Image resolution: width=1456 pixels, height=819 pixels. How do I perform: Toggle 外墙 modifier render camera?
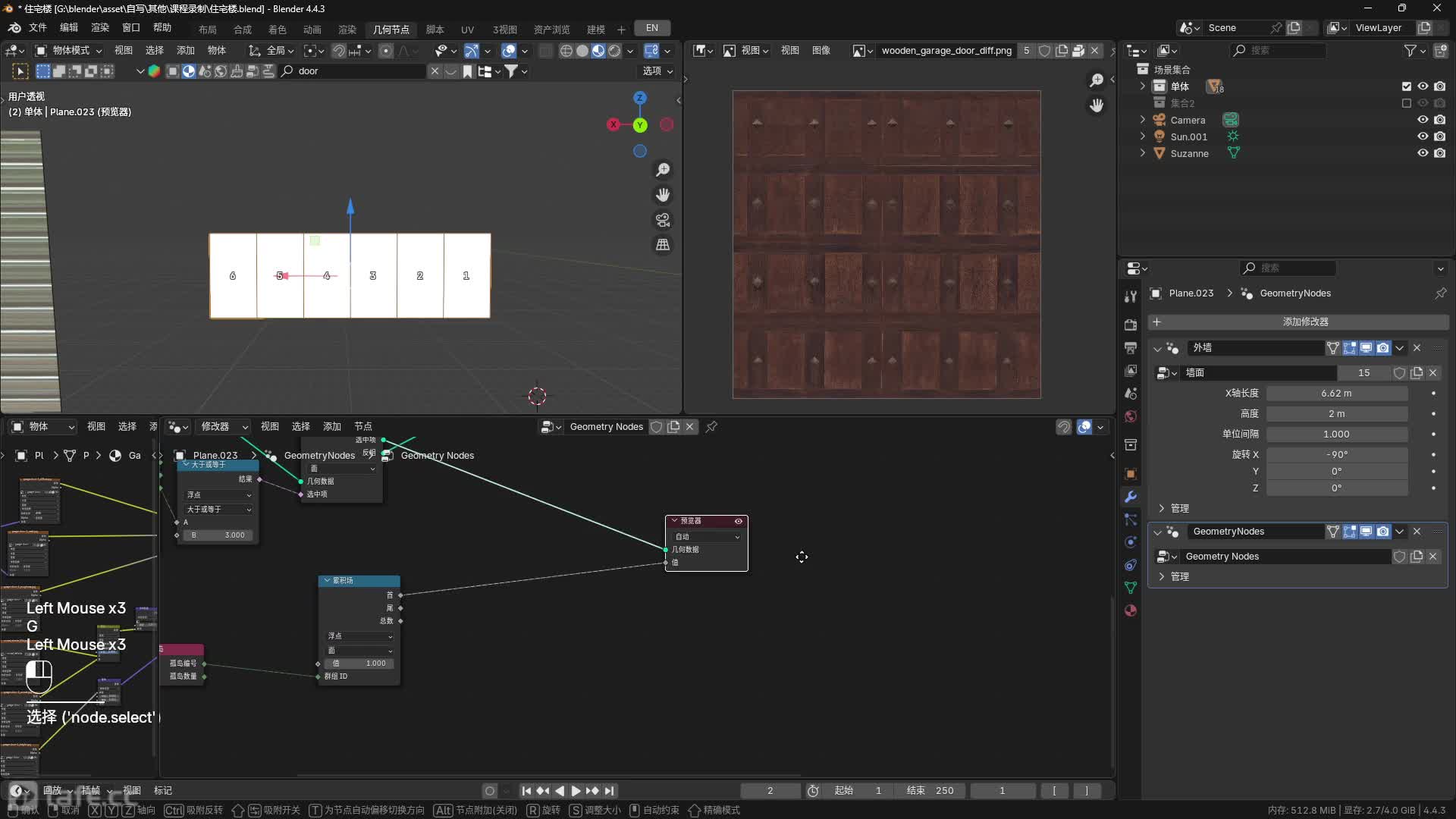tap(1382, 348)
